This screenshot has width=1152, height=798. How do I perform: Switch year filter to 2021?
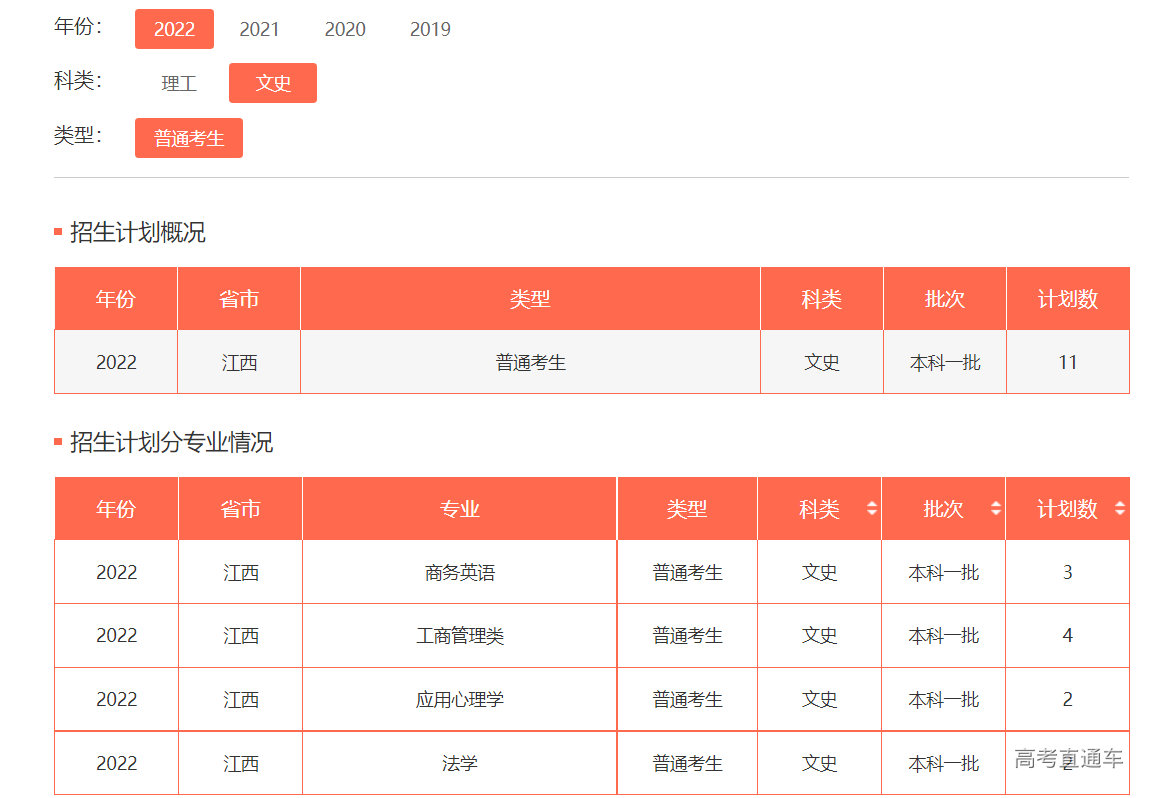point(259,29)
